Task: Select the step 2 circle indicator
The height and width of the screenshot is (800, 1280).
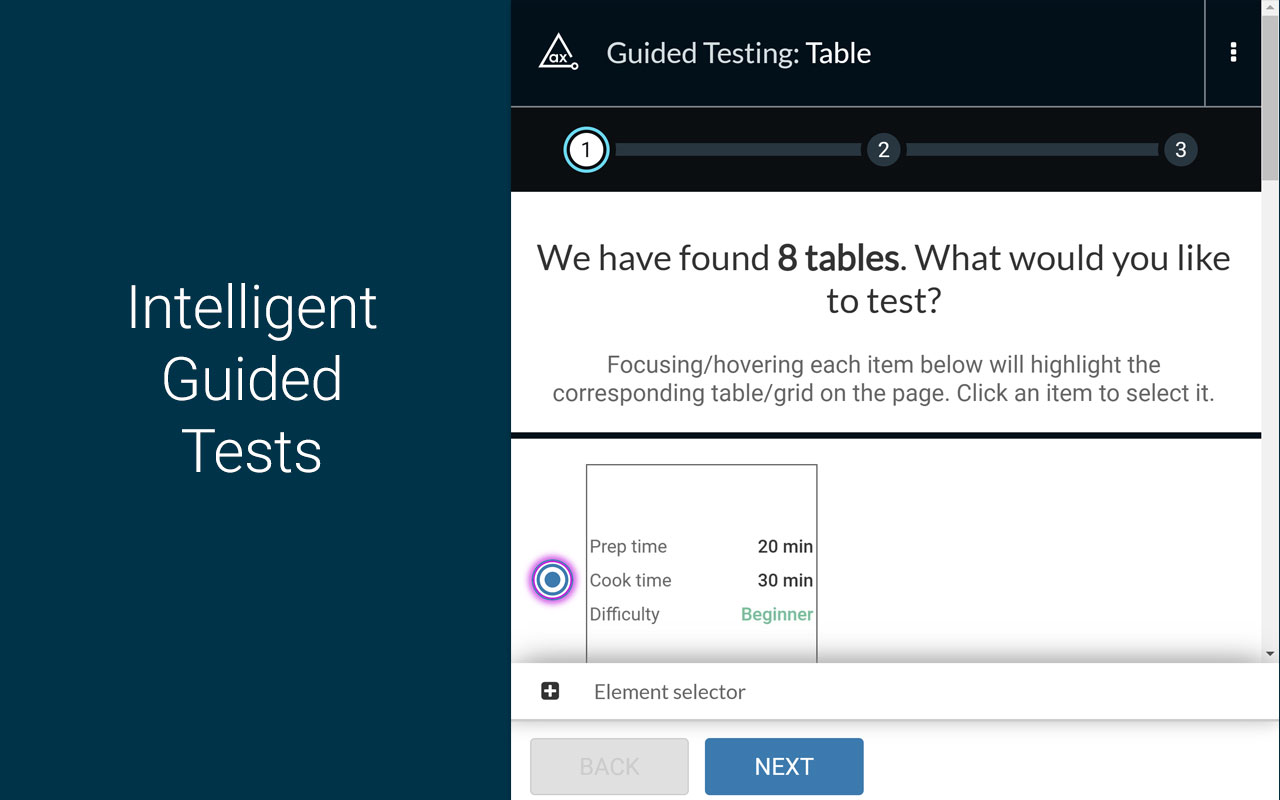Action: tap(883, 150)
